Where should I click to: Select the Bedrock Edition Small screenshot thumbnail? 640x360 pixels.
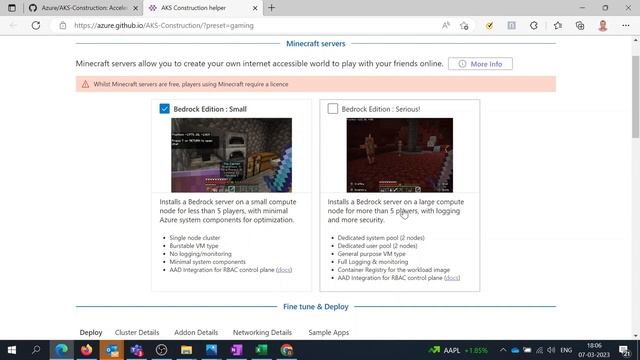click(x=231, y=155)
